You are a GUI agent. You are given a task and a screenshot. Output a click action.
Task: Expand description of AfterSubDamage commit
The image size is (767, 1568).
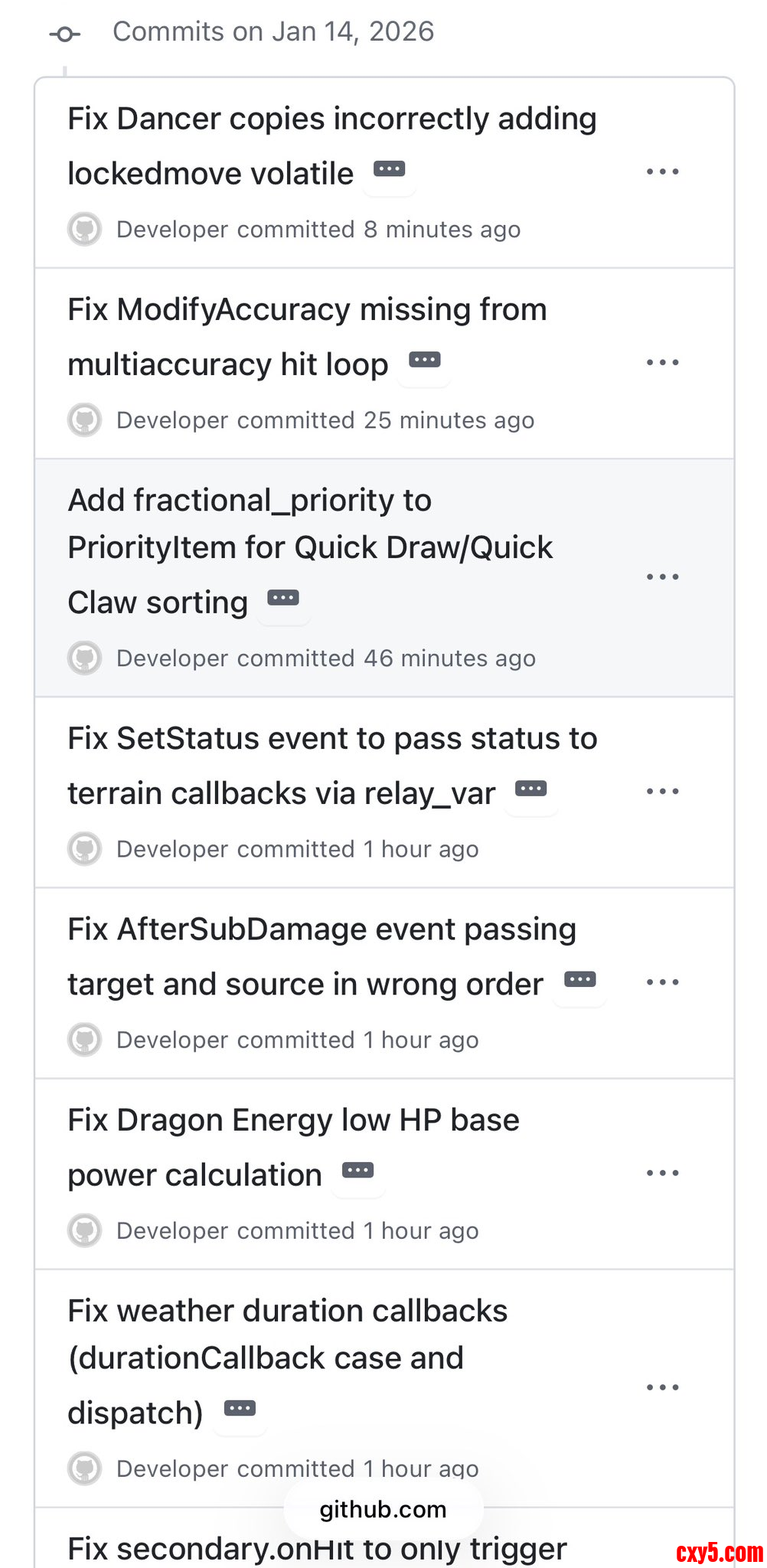click(579, 980)
